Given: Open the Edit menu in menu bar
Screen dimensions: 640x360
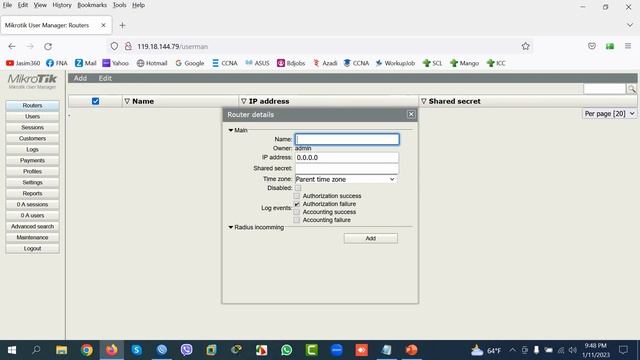Looking at the screenshot, I should pyautogui.click(x=23, y=5).
